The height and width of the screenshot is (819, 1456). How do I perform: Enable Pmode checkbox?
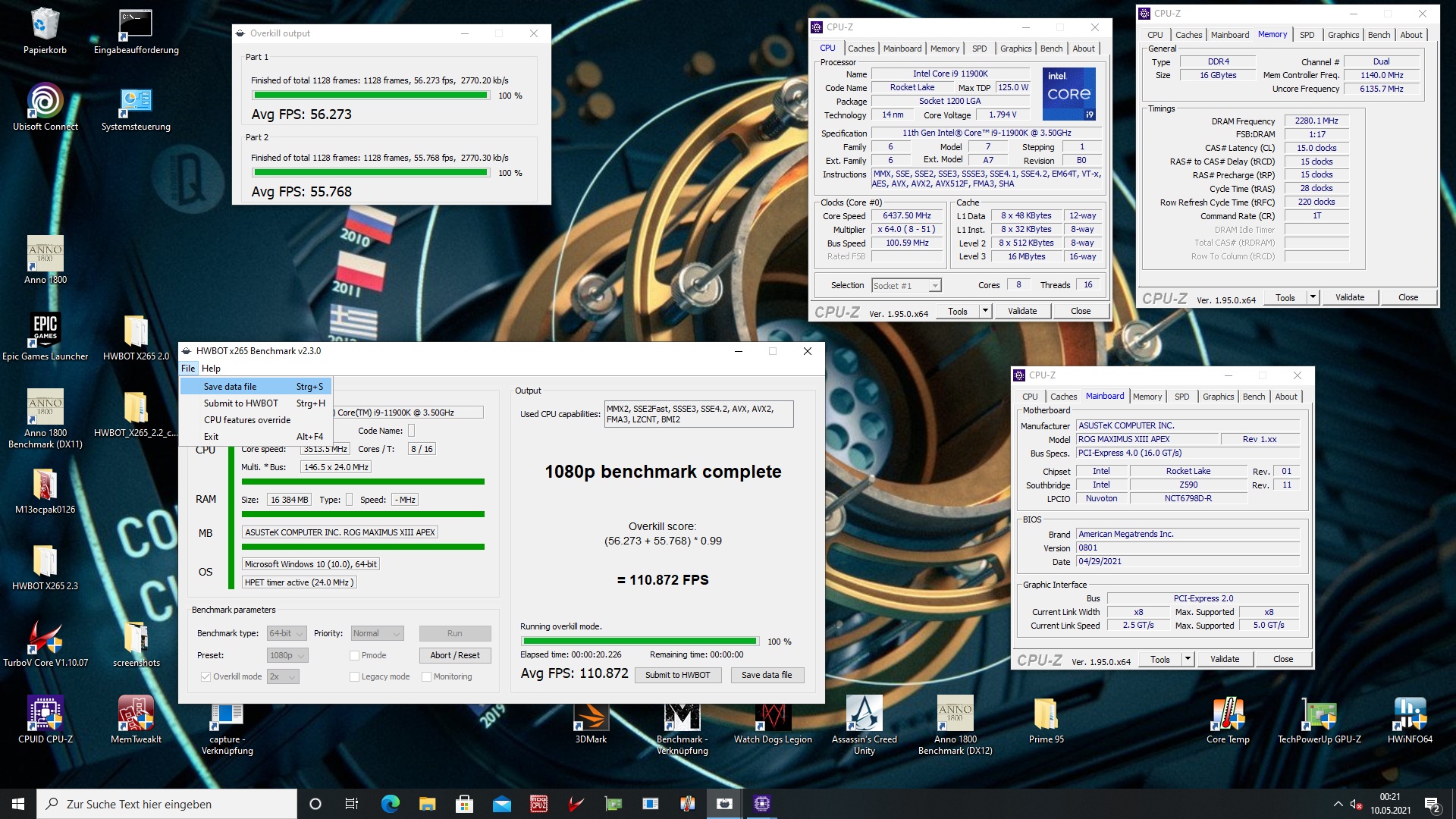click(354, 655)
